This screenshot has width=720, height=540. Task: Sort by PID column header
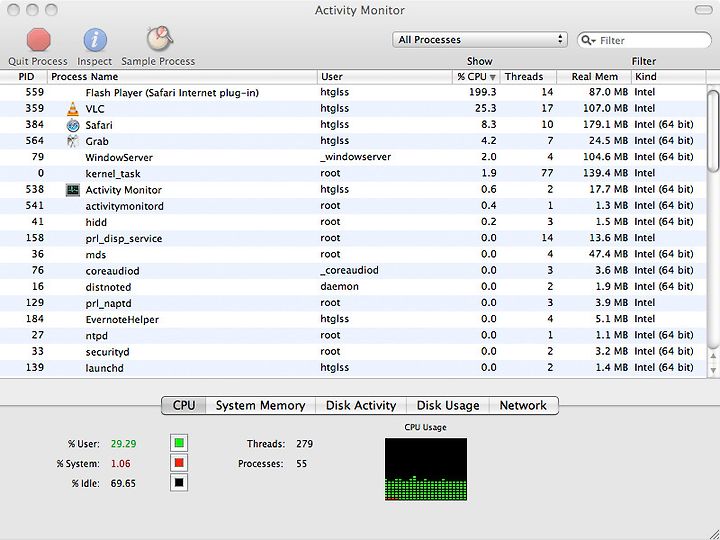(24, 77)
